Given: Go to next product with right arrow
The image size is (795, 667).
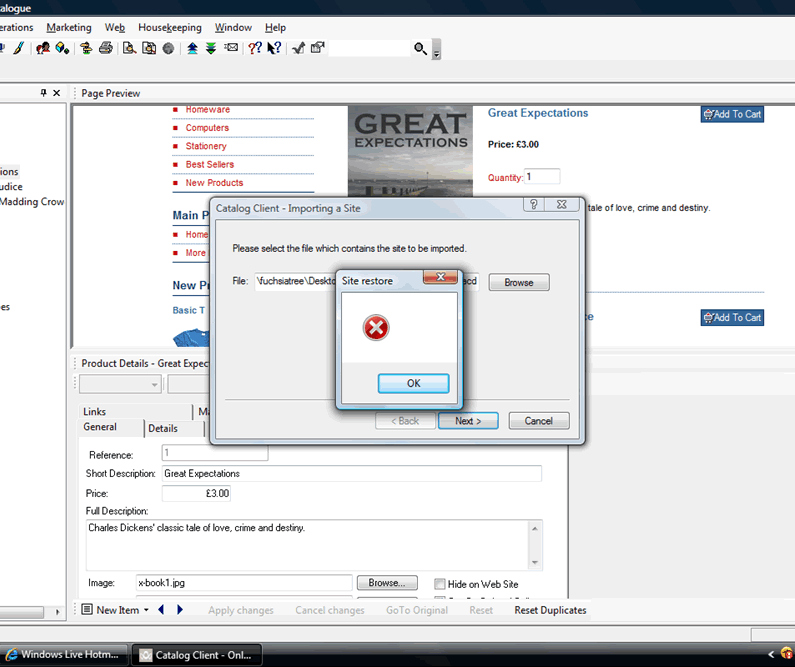Looking at the screenshot, I should point(180,610).
